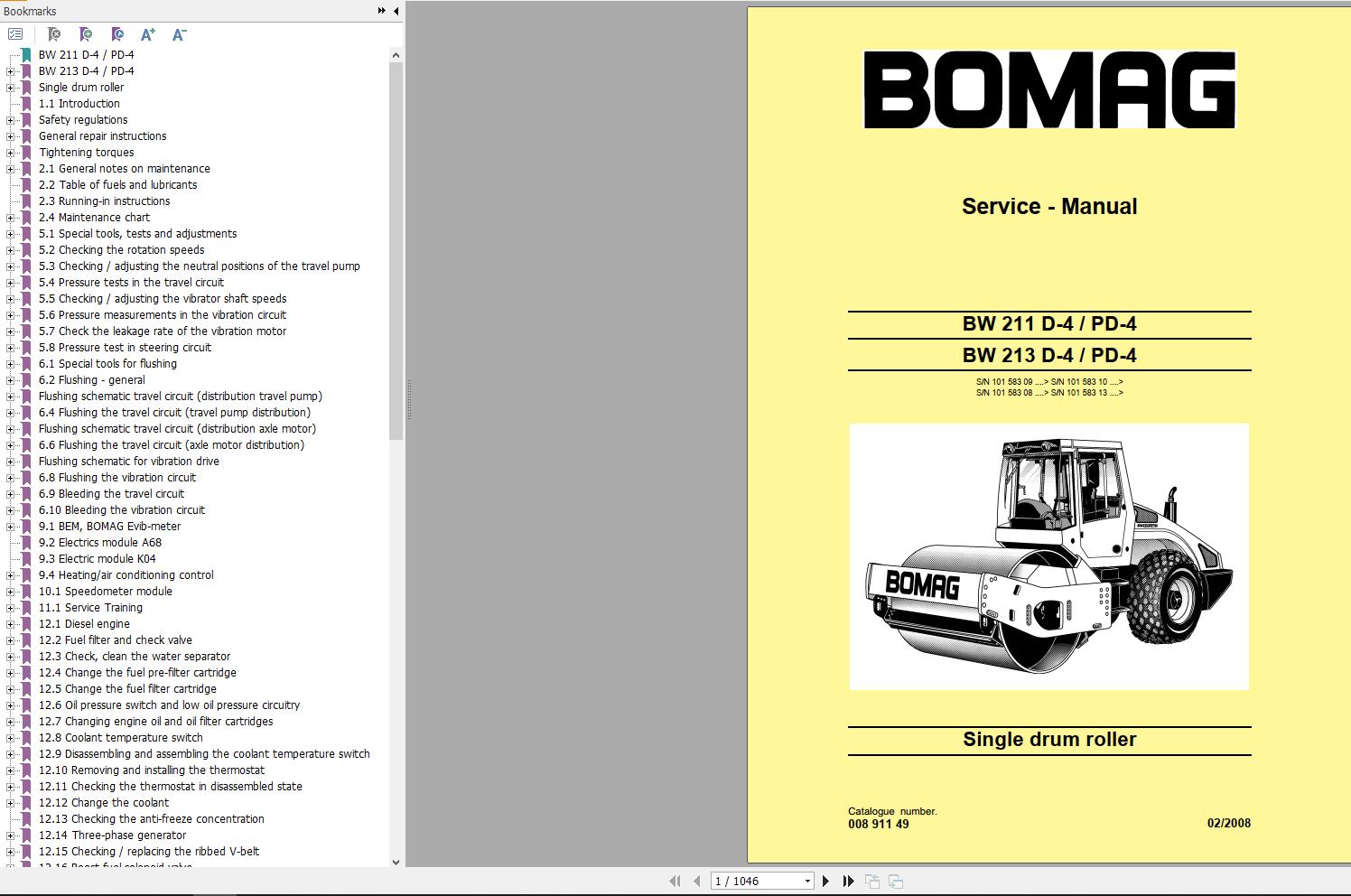Expand the 12.1 Diesel engine bookmark
1351x896 pixels.
pyautogui.click(x=8, y=623)
